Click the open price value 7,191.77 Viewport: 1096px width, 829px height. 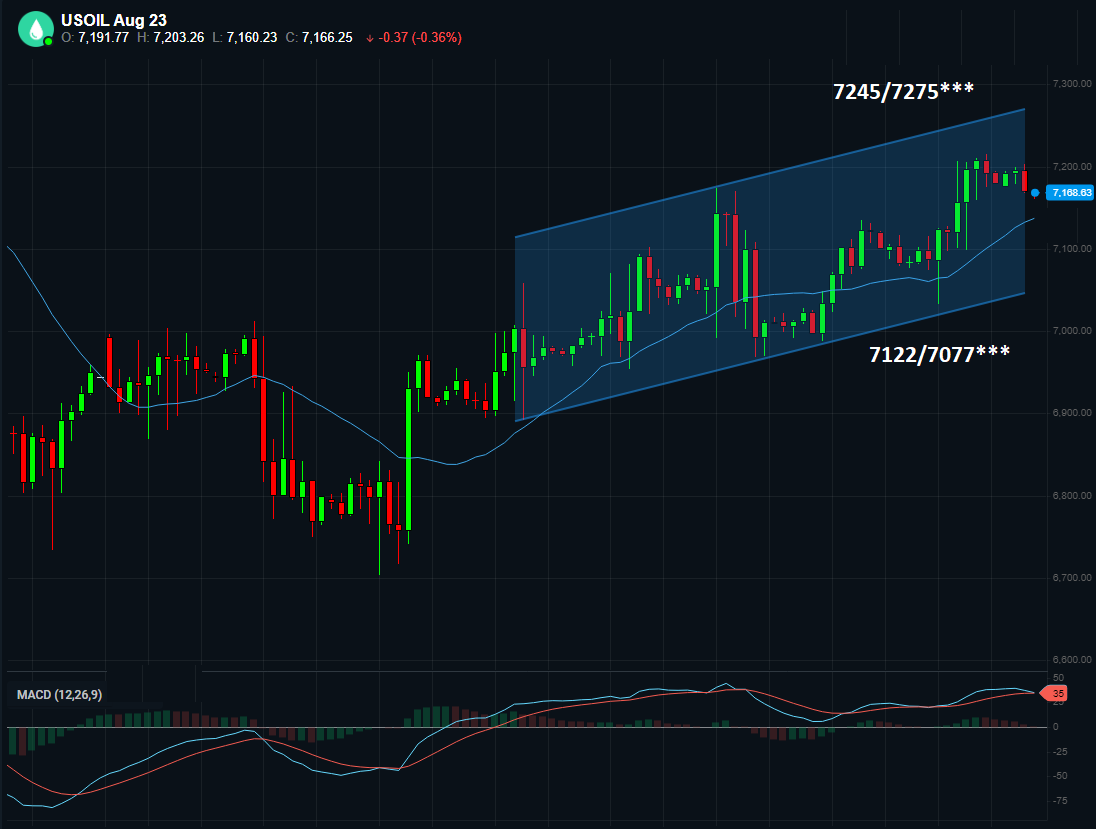tap(103, 38)
